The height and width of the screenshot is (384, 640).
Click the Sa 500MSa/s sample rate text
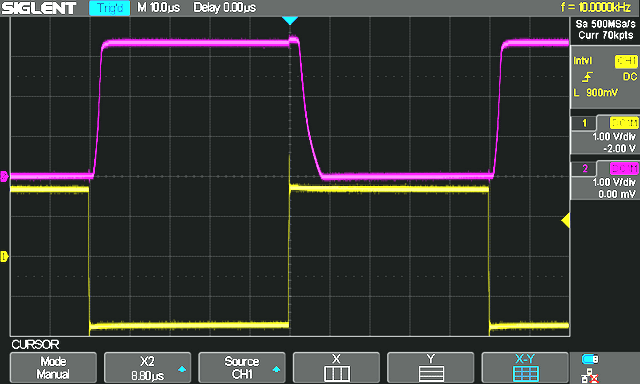[605, 24]
